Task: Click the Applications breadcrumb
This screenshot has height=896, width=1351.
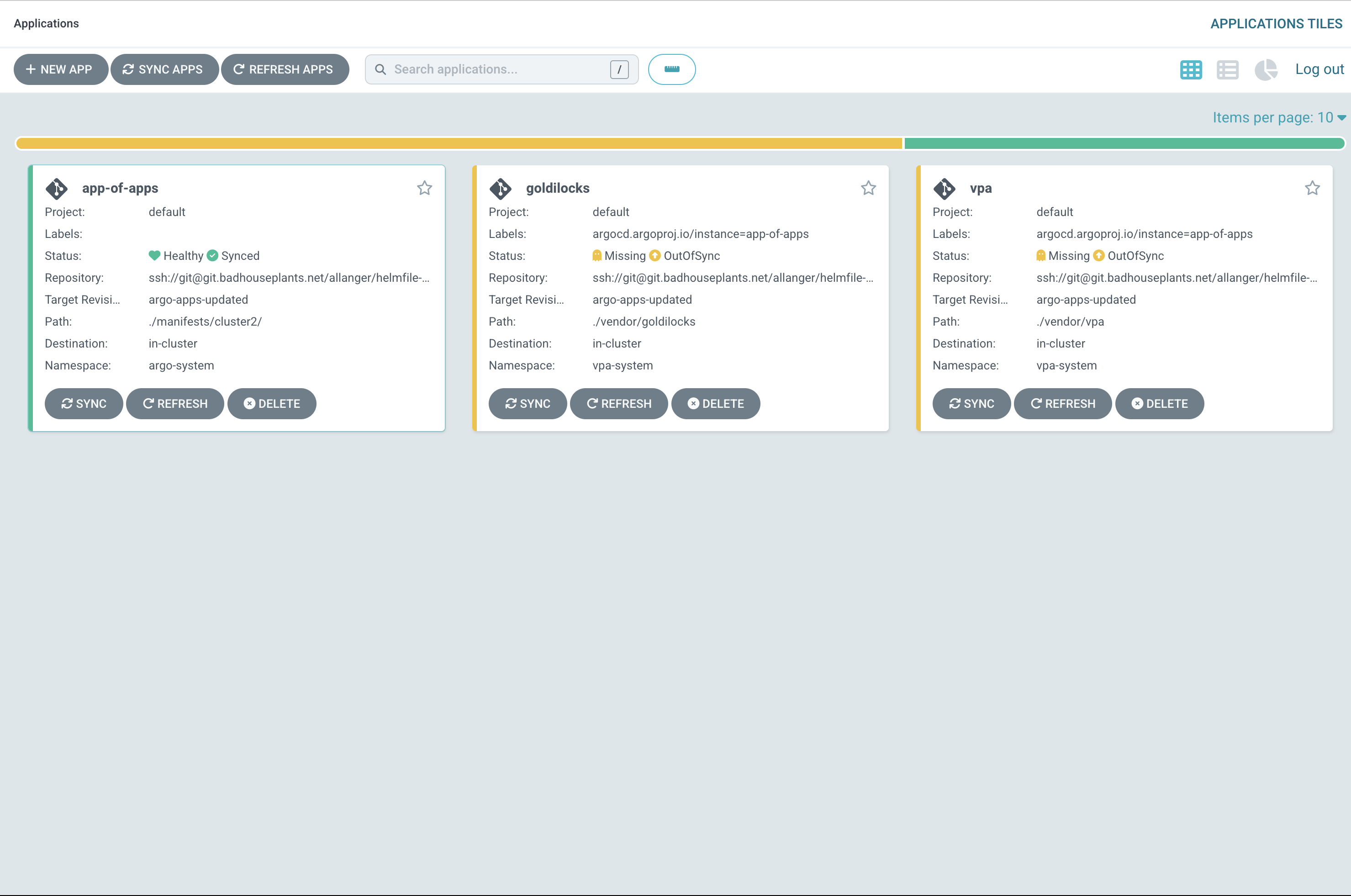Action: (46, 23)
